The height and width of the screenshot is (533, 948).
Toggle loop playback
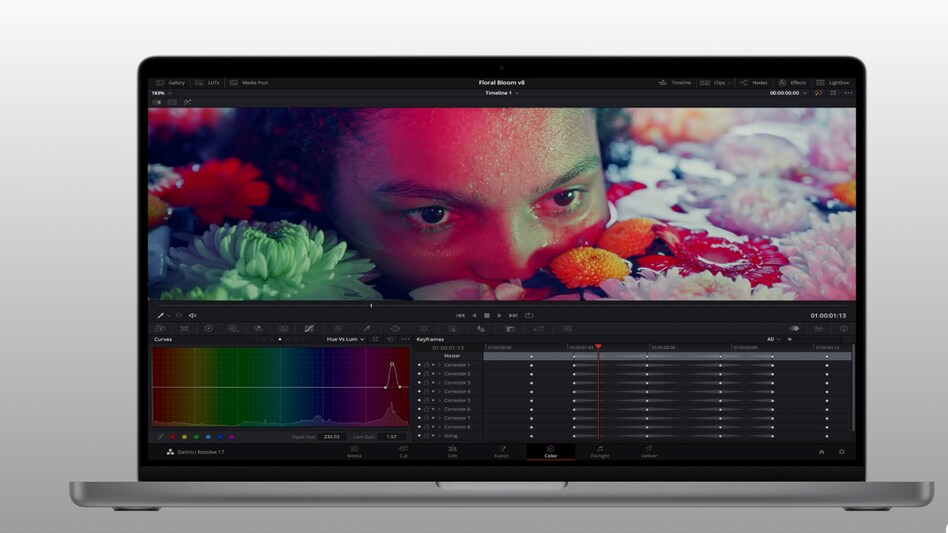[x=529, y=315]
